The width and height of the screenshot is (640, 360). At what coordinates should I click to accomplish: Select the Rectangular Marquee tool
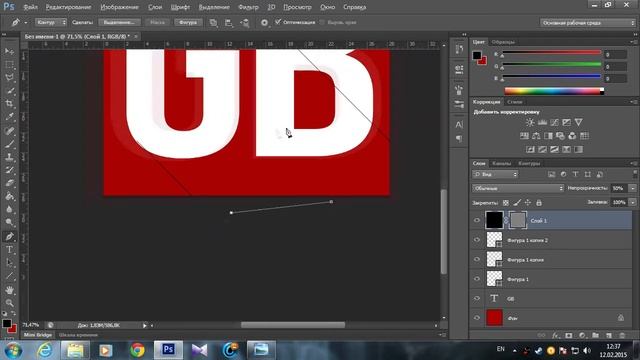[x=9, y=64]
